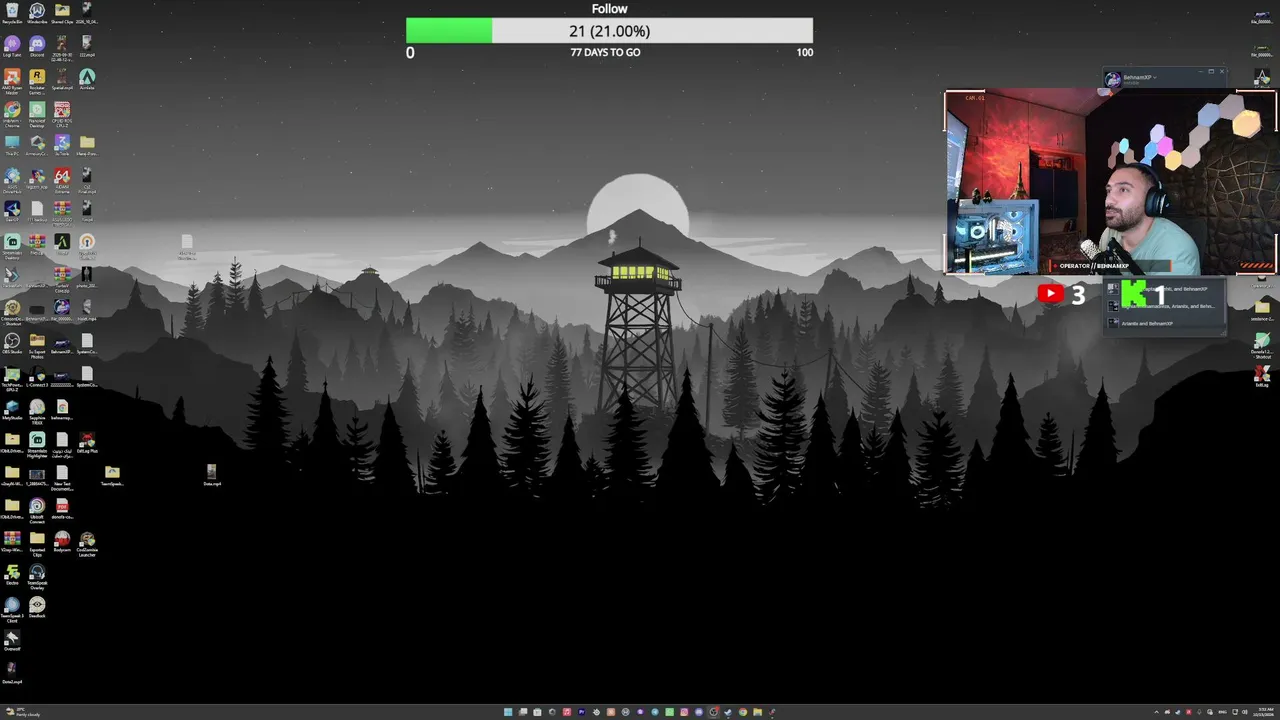Click the Follow goal progress bar

coord(609,31)
